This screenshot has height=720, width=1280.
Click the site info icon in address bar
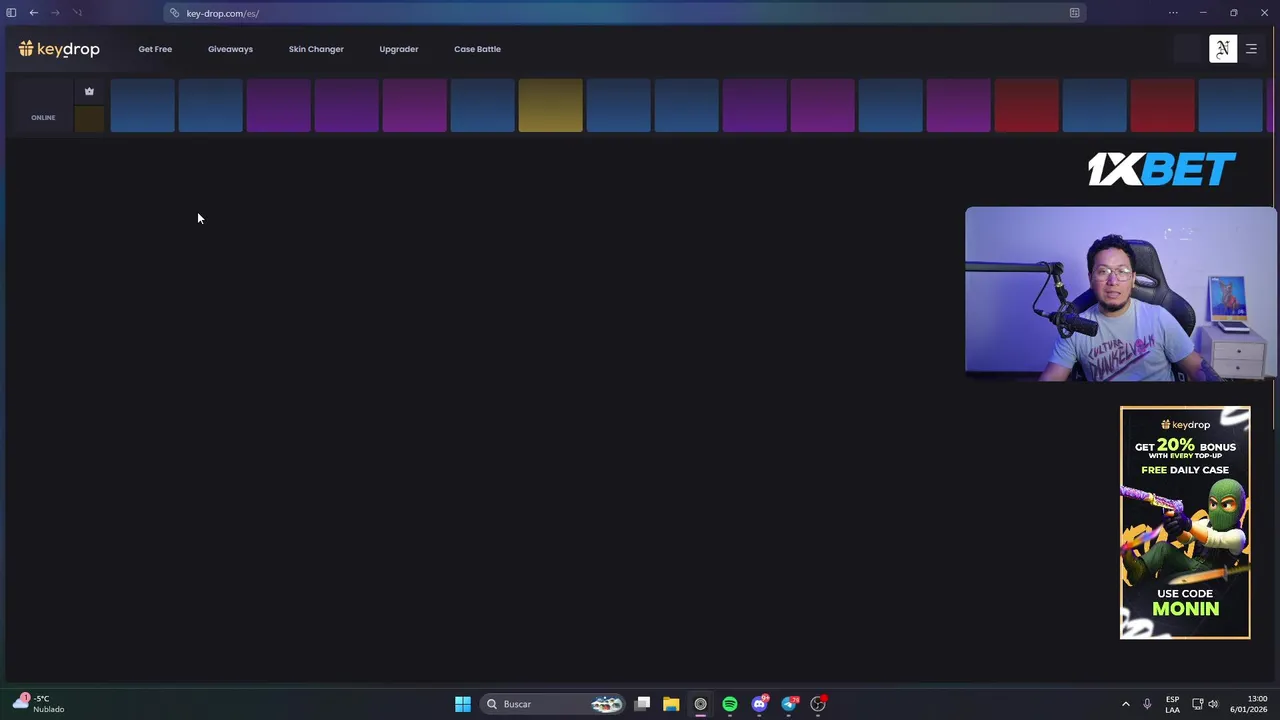click(x=174, y=13)
